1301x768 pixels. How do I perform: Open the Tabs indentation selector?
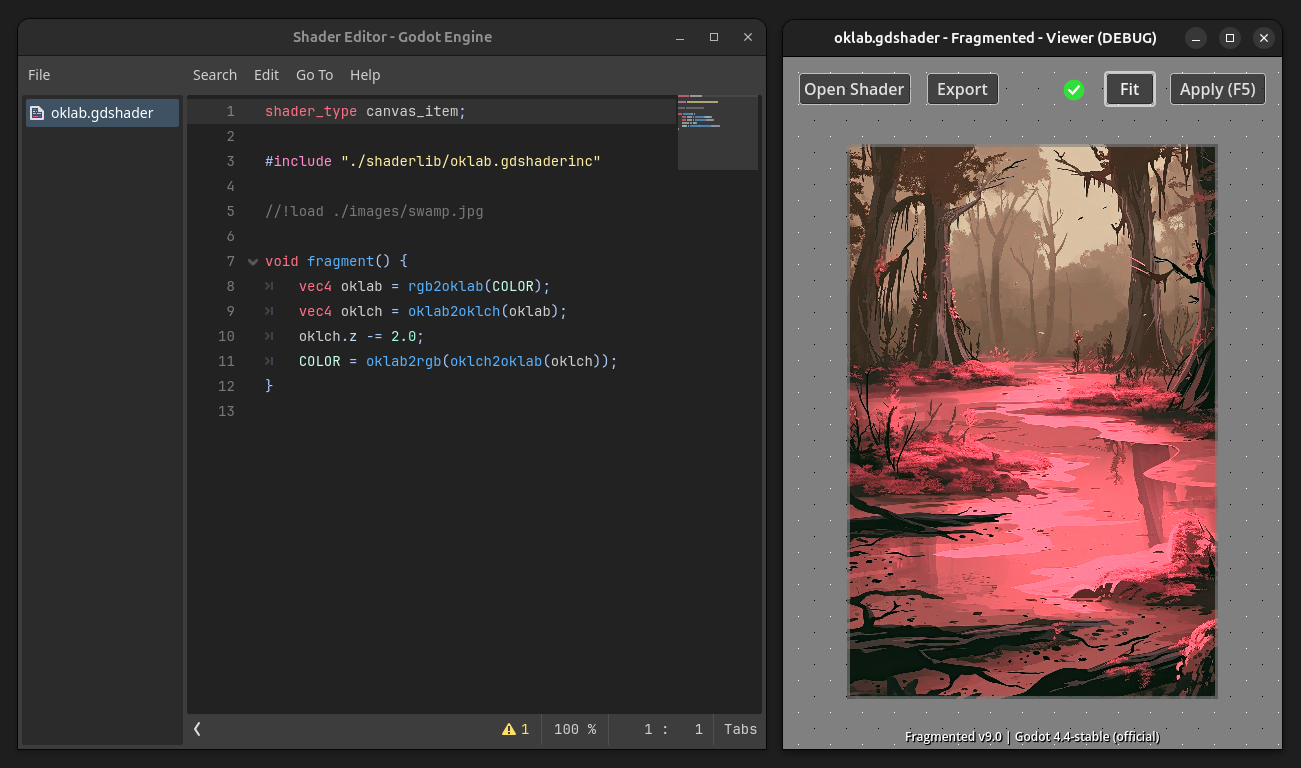click(x=739, y=729)
